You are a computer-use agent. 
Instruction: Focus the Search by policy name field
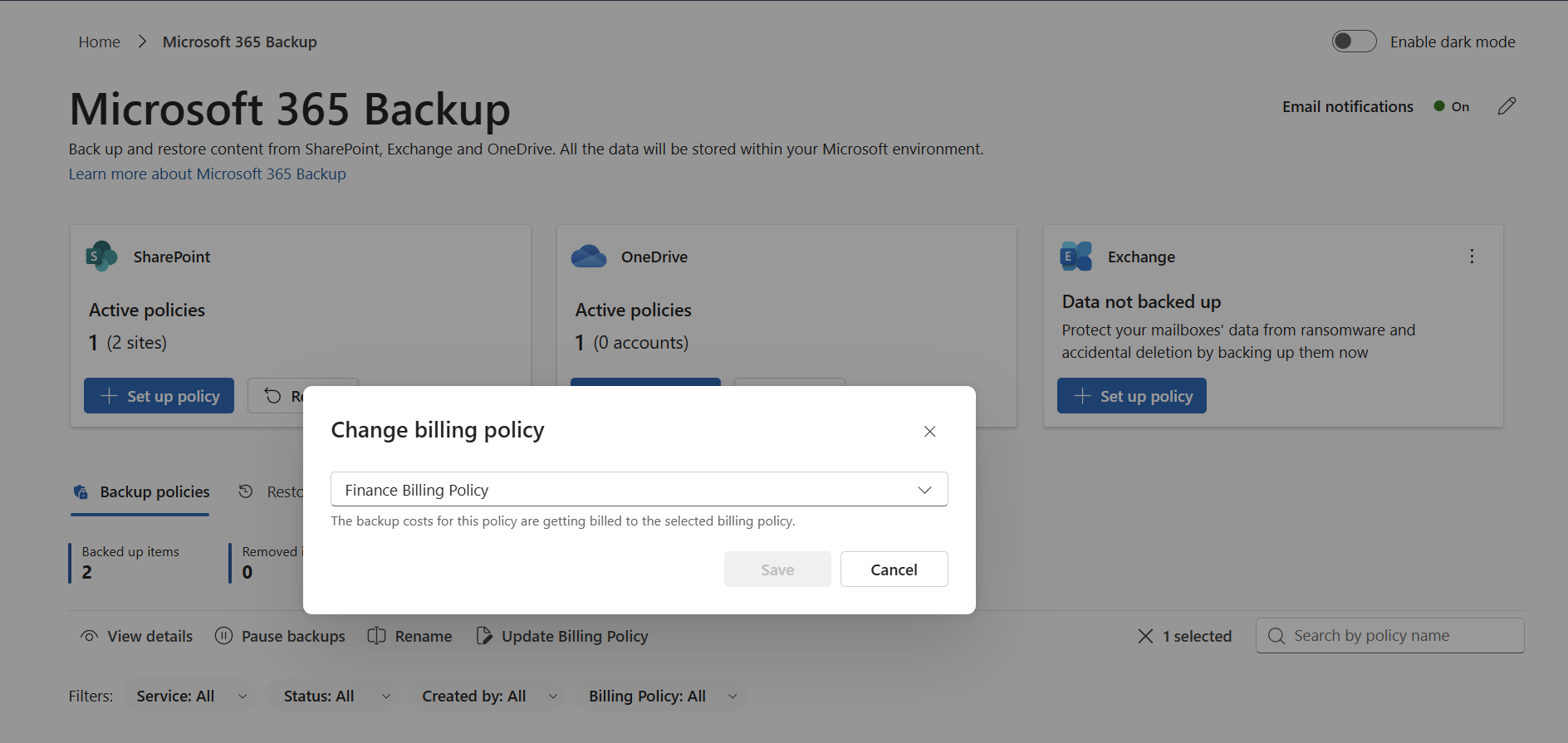(x=1389, y=635)
